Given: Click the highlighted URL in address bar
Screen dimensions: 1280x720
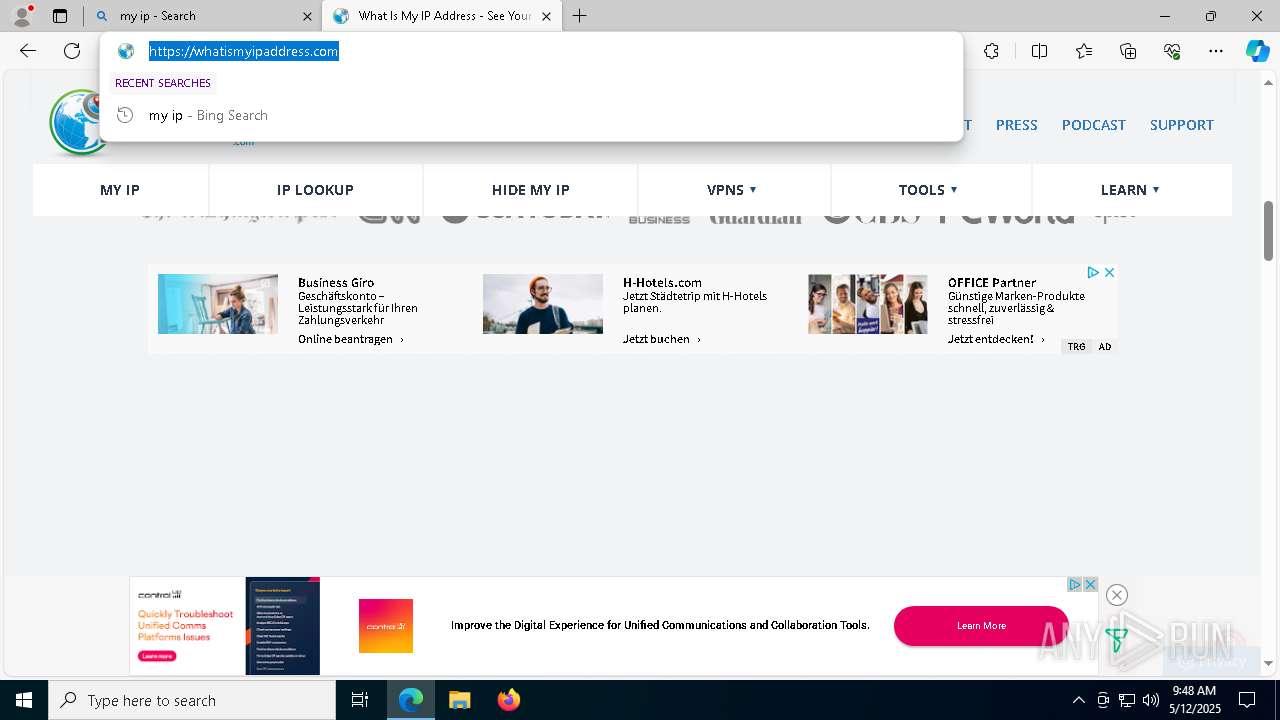Looking at the screenshot, I should coord(244,51).
